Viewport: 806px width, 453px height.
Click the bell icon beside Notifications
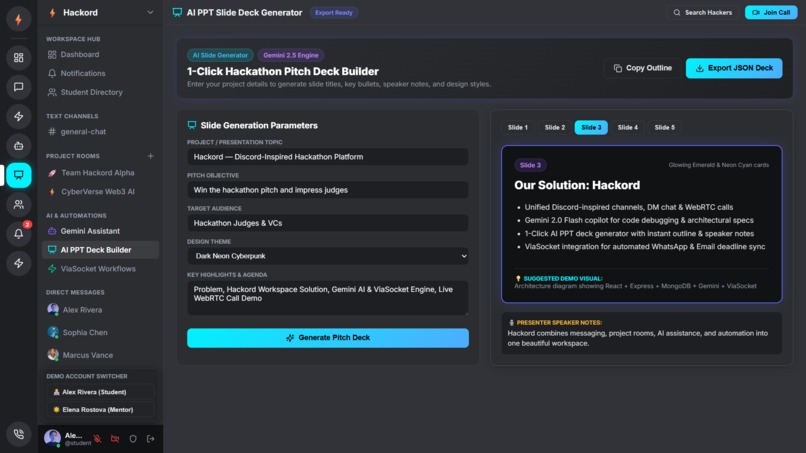[52, 74]
